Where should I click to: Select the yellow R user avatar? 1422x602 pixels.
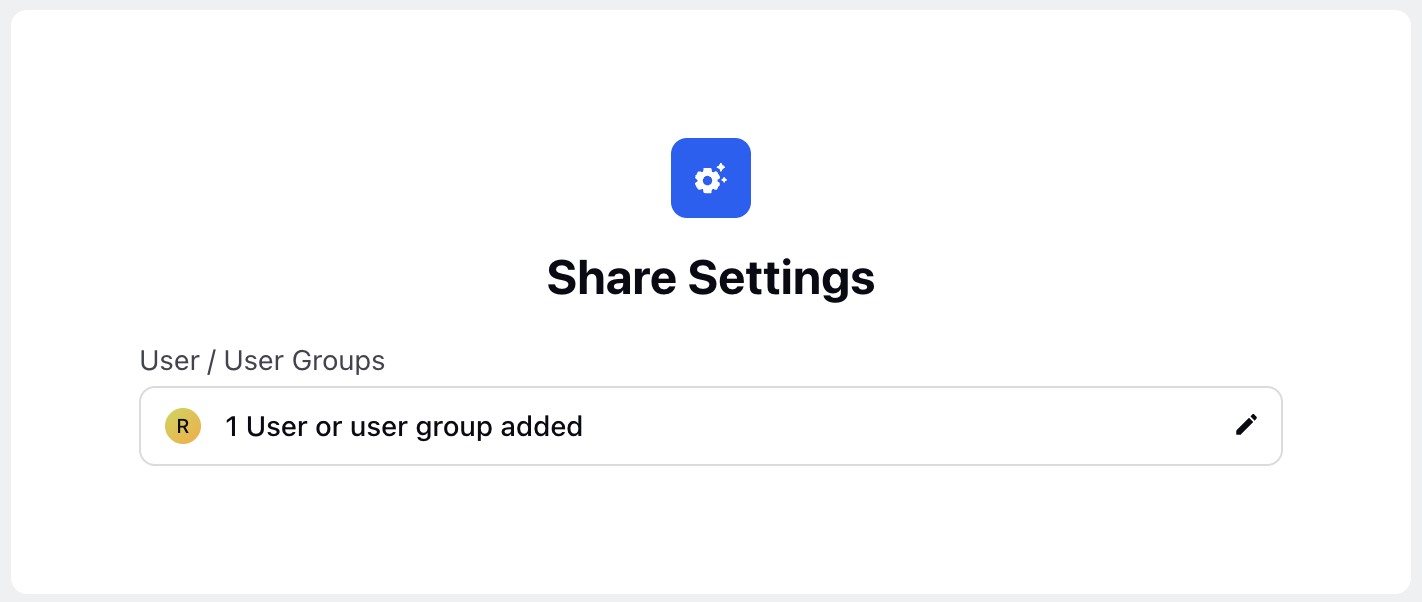[x=183, y=426]
